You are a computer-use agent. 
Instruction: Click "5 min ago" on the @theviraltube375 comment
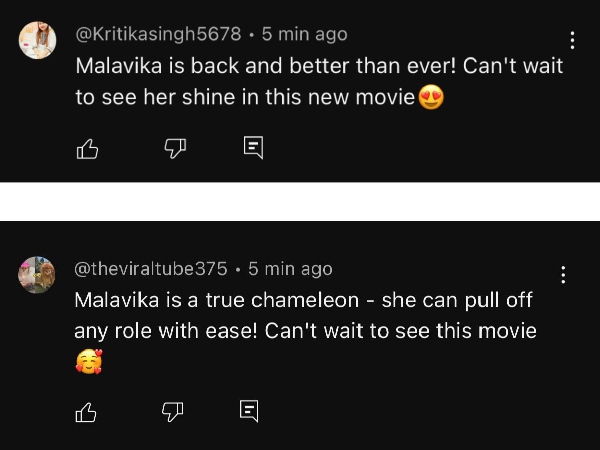coord(290,268)
